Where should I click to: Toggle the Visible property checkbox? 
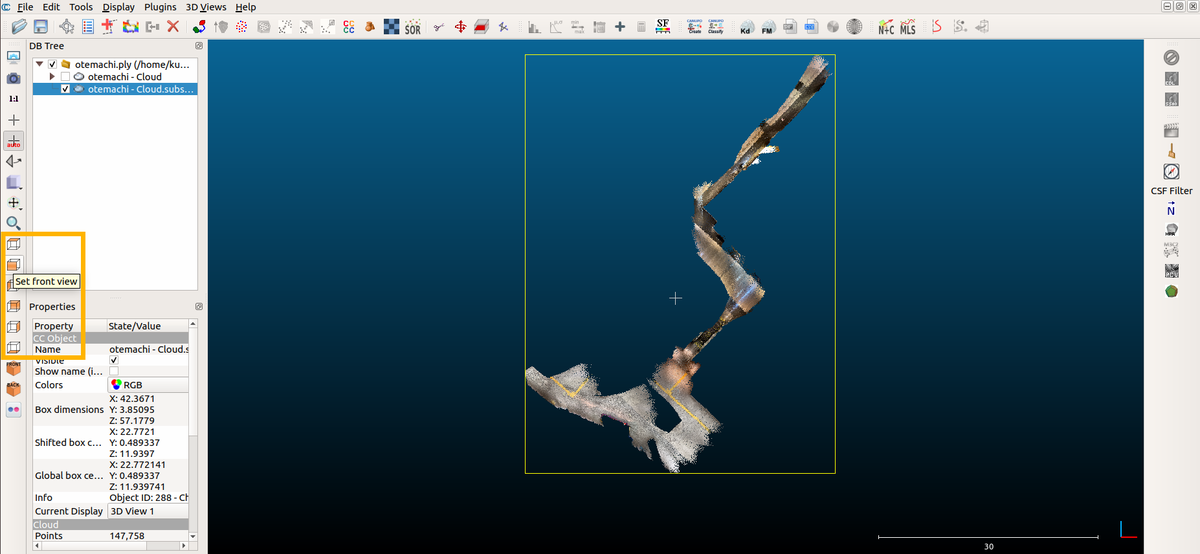tap(113, 360)
